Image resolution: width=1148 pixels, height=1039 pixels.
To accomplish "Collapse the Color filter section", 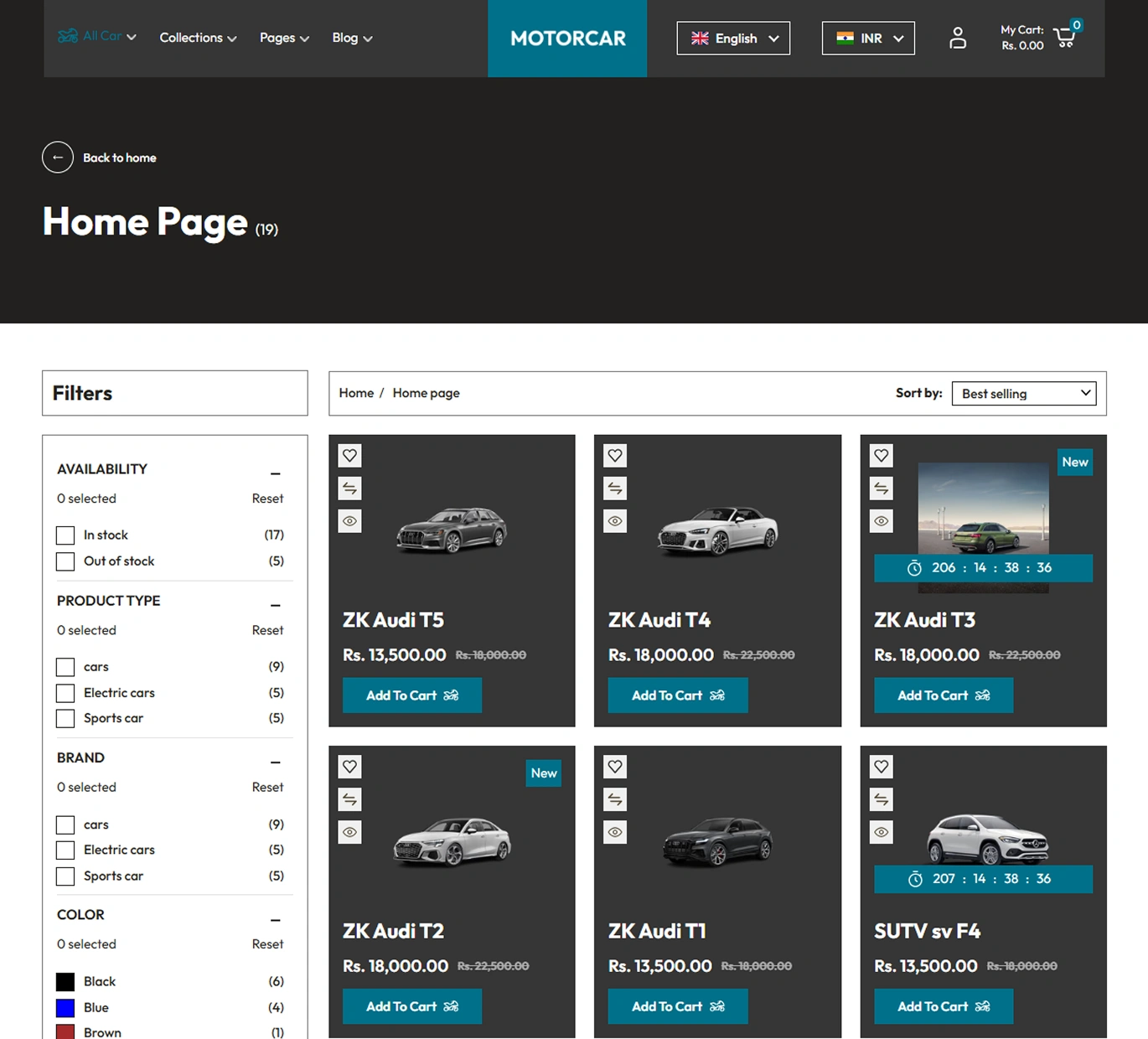I will point(275,920).
